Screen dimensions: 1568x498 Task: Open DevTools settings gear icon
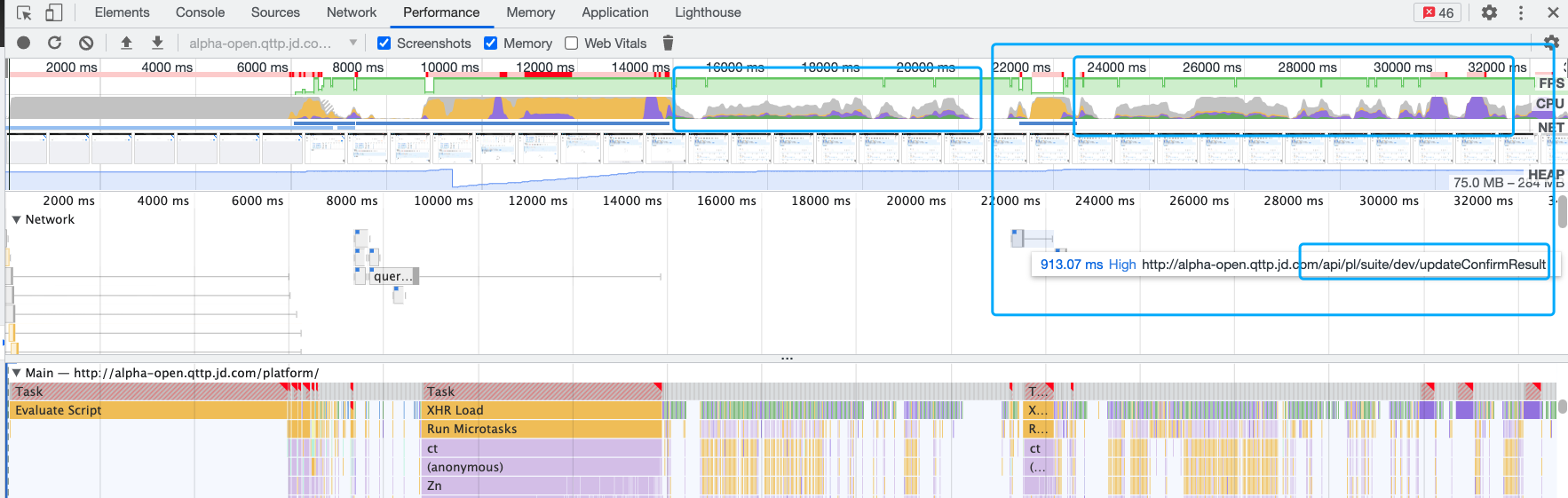click(x=1489, y=12)
